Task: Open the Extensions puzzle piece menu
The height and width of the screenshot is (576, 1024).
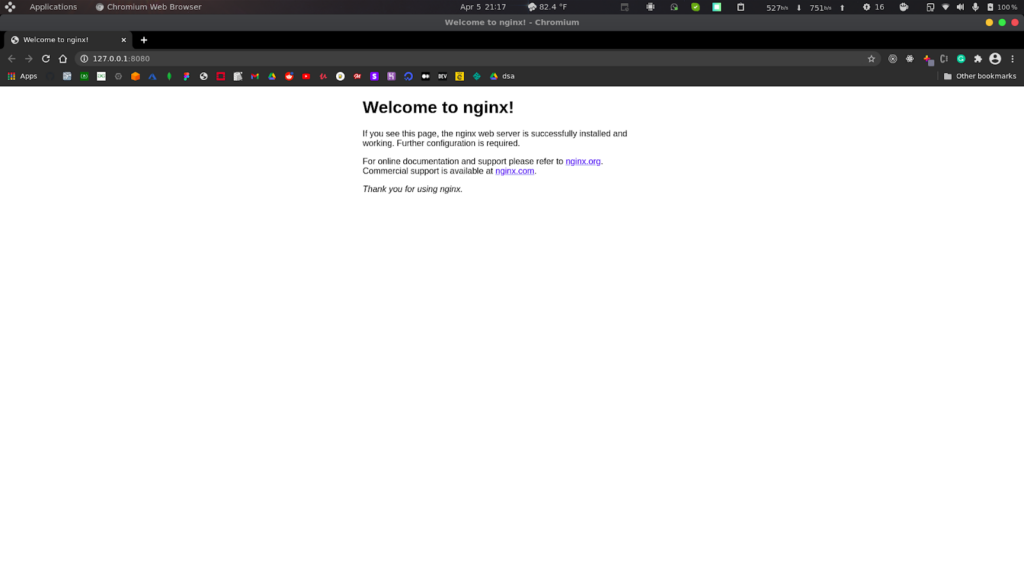Action: [x=978, y=59]
